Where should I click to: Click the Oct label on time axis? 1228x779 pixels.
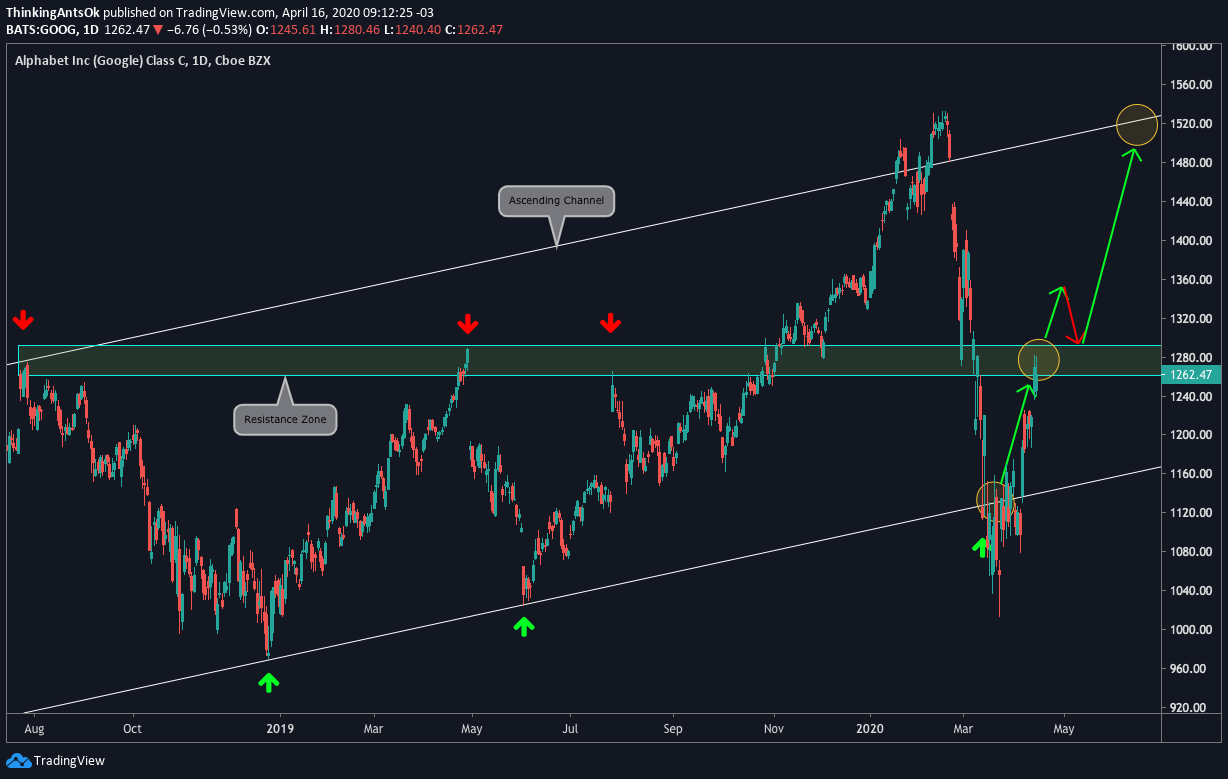click(131, 729)
